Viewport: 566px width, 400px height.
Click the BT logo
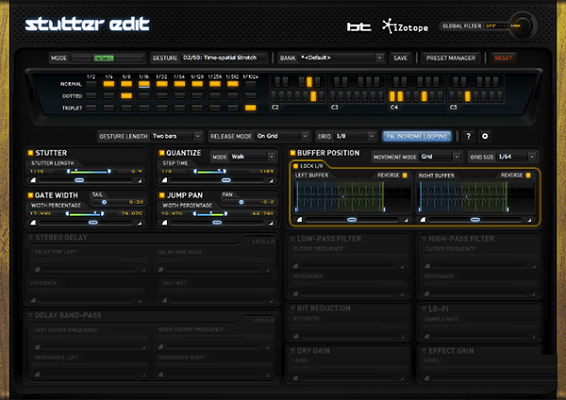point(359,27)
